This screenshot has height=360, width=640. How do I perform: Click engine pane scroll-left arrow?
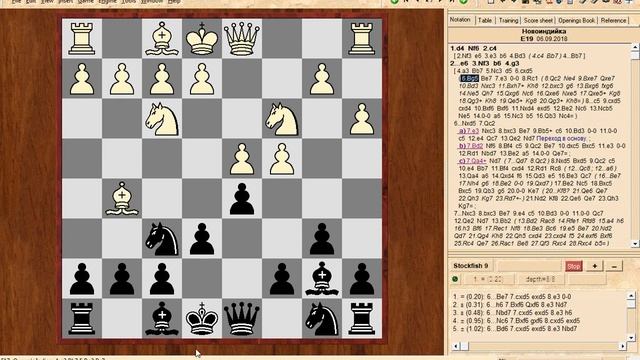pyautogui.click(x=456, y=346)
